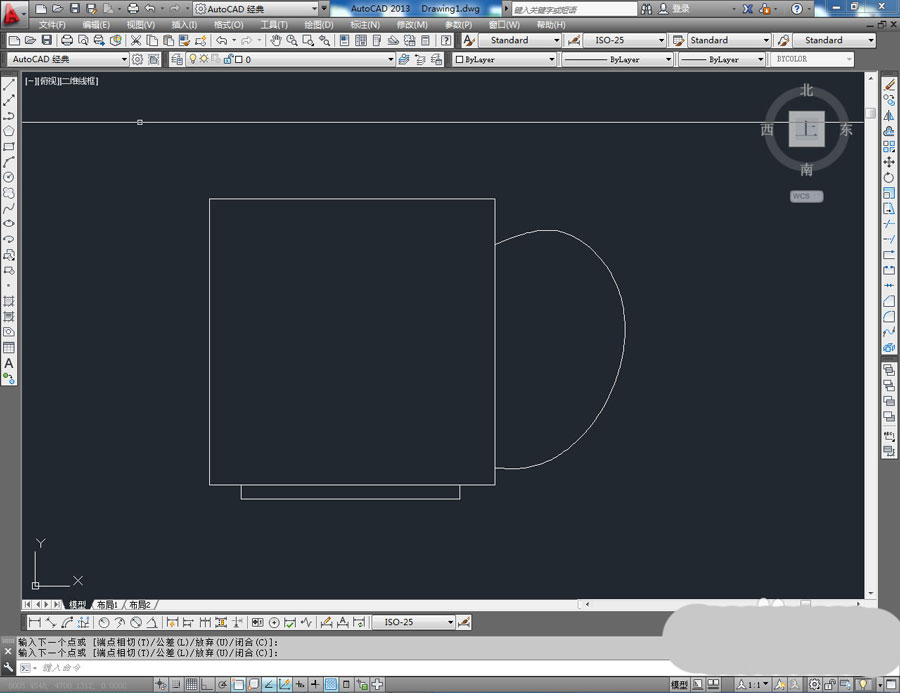Open the 编辑(E) menu

click(96, 25)
